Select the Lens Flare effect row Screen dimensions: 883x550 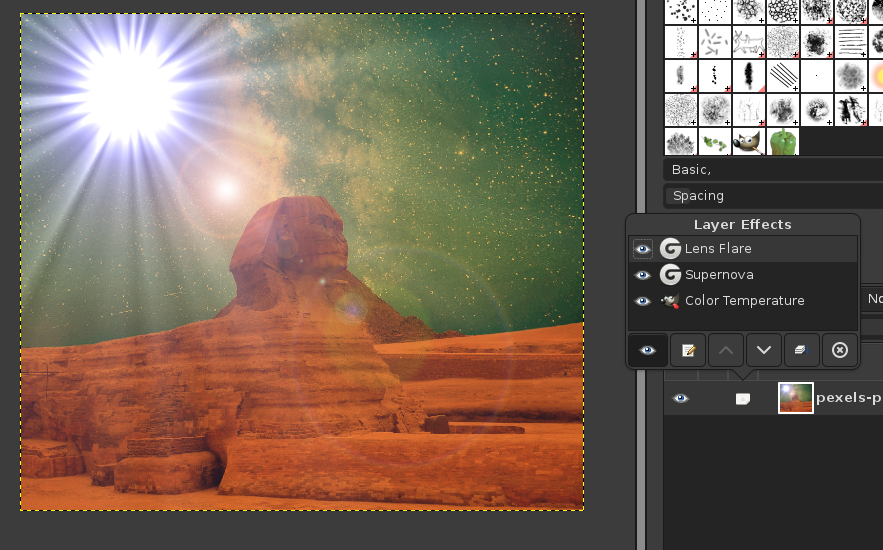pos(743,249)
